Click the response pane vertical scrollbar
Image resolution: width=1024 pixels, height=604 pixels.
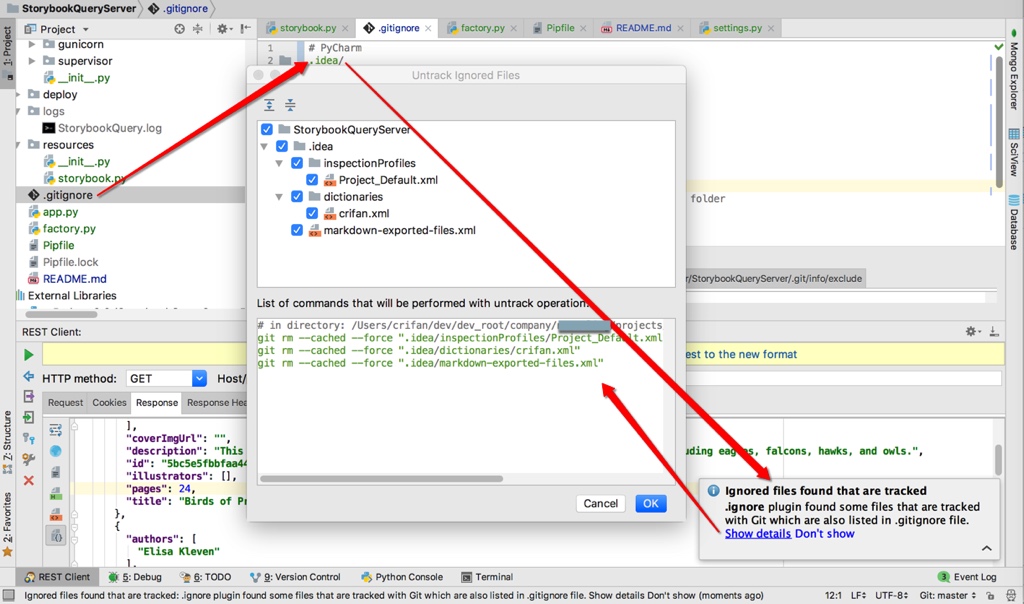(998, 460)
